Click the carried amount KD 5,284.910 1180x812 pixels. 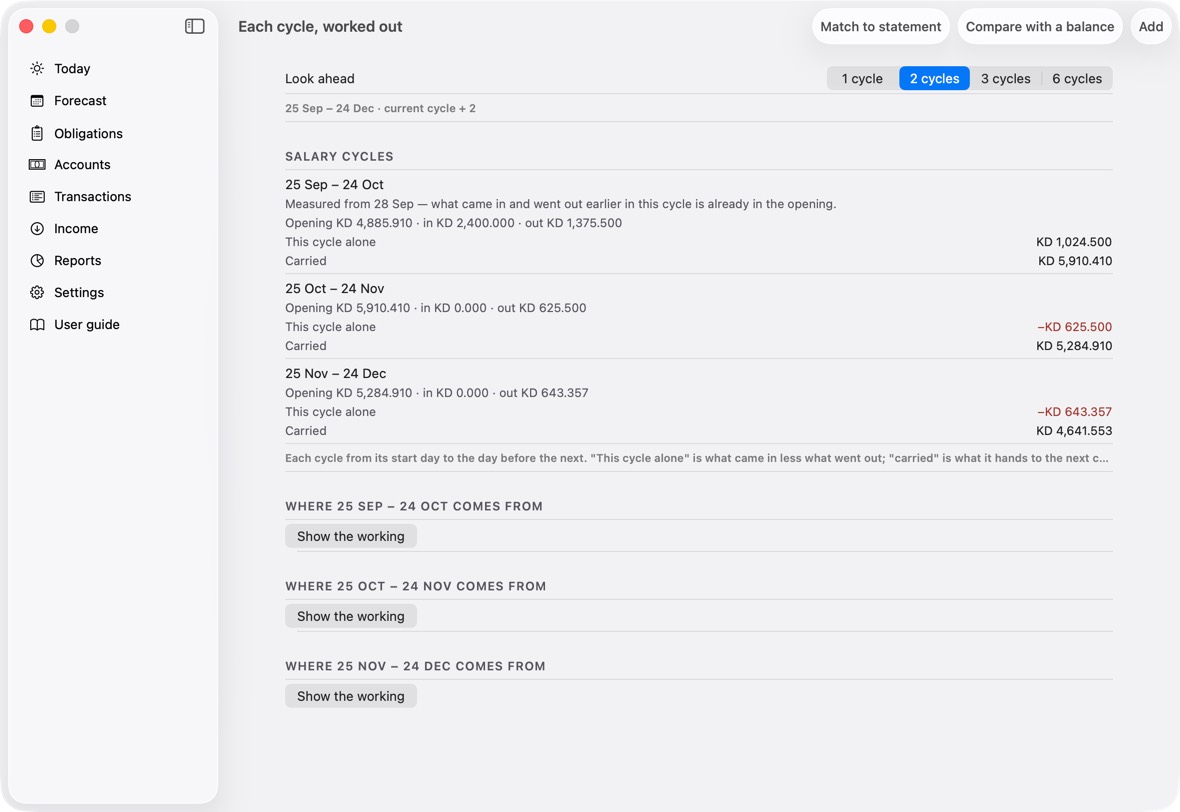pos(1074,346)
